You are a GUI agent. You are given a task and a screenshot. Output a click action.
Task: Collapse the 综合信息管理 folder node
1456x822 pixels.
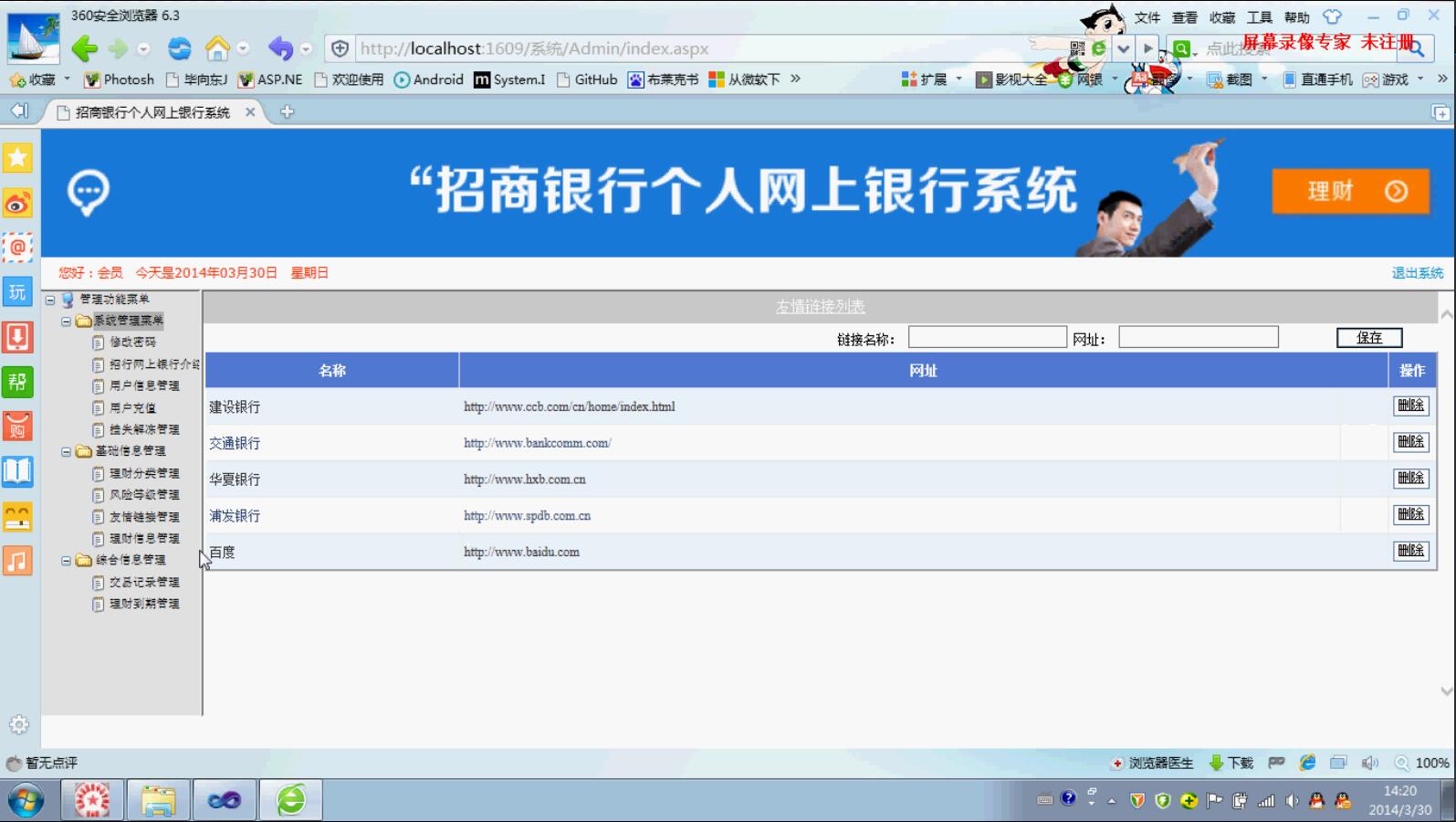tap(66, 561)
